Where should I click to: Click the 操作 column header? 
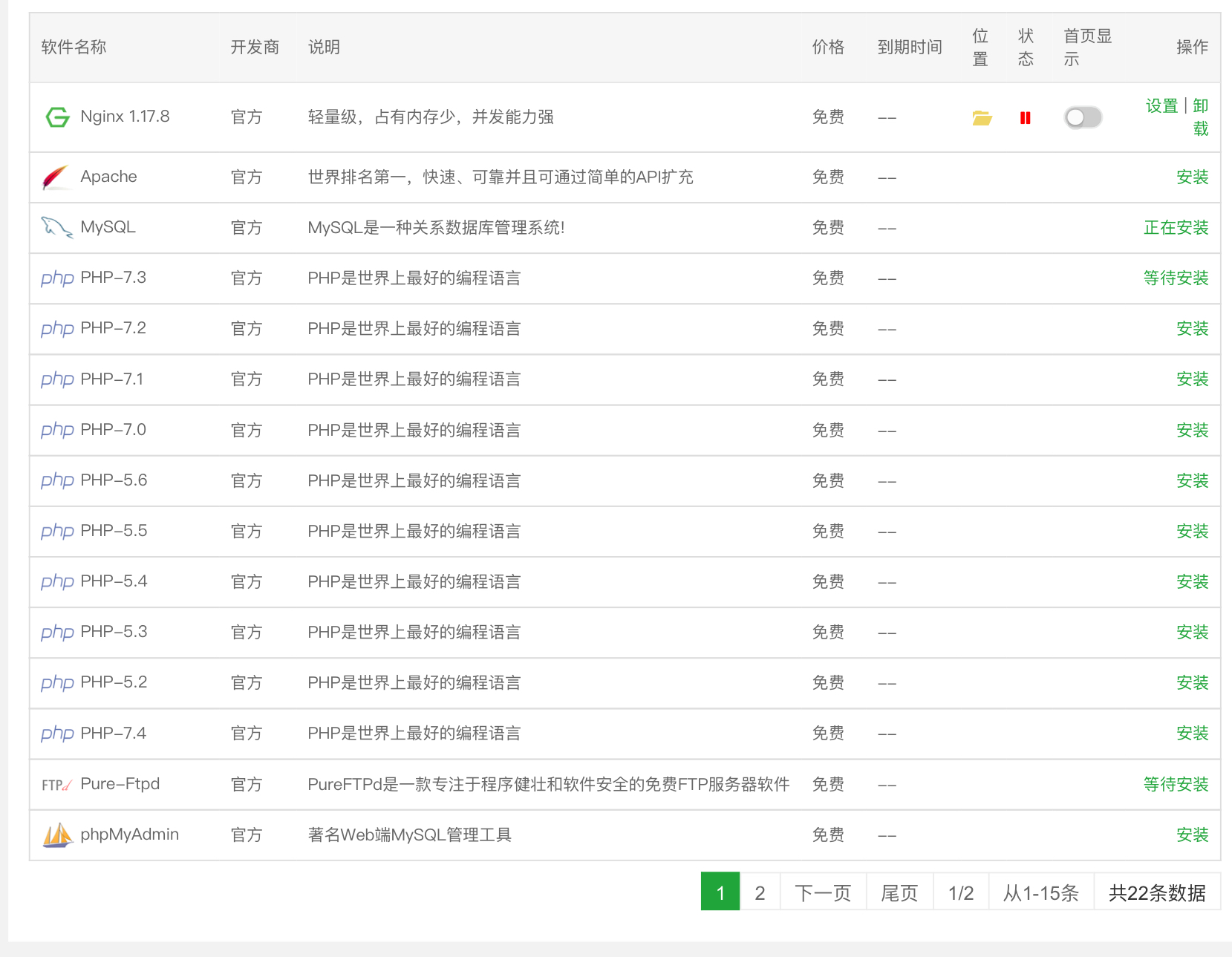tap(1193, 48)
